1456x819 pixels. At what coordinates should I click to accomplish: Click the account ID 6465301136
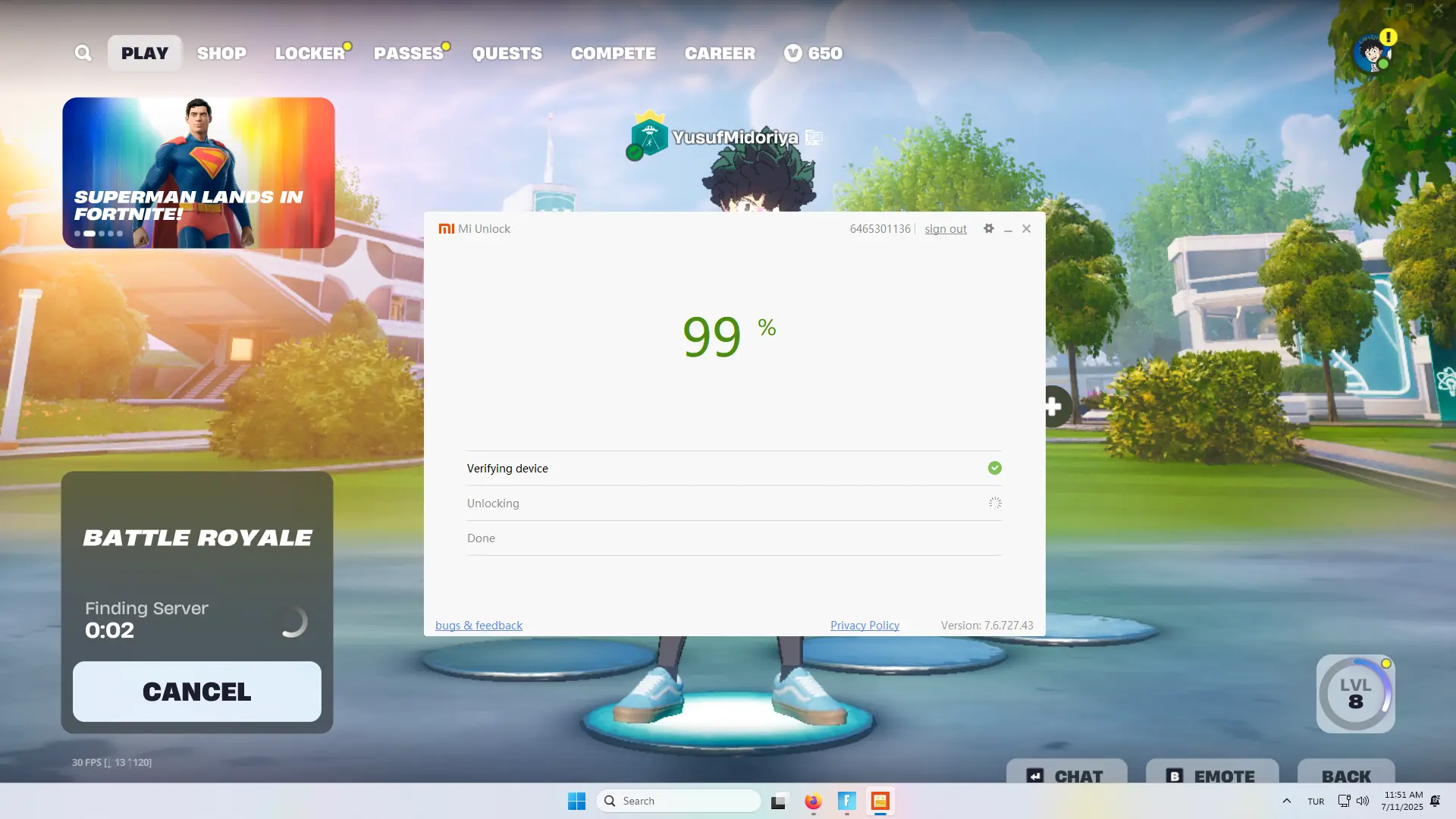880,229
